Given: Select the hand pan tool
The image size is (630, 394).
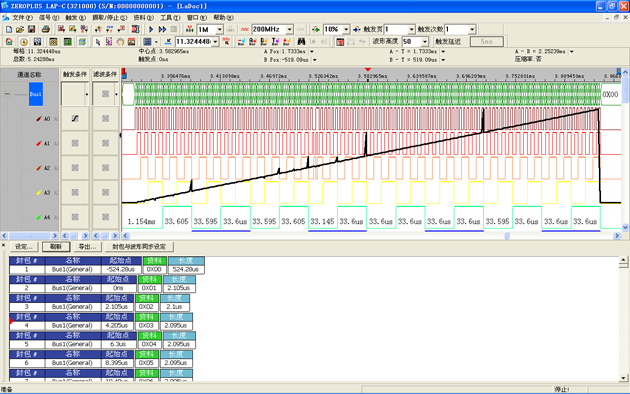Looking at the screenshot, I should pos(120,42).
